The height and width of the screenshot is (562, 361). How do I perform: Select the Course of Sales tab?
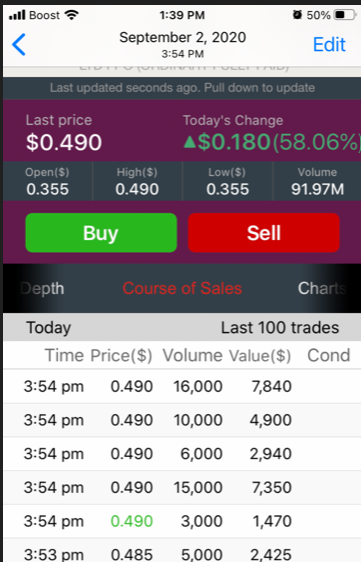(x=182, y=288)
